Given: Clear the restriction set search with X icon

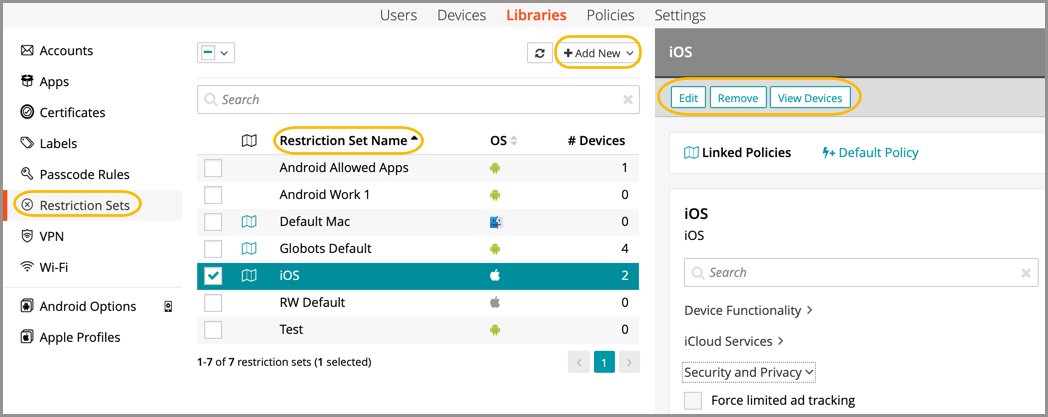Looking at the screenshot, I should point(628,100).
